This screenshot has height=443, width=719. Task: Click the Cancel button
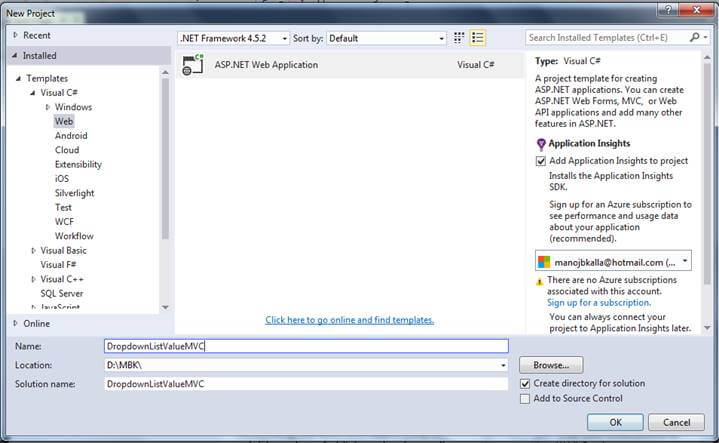676,422
